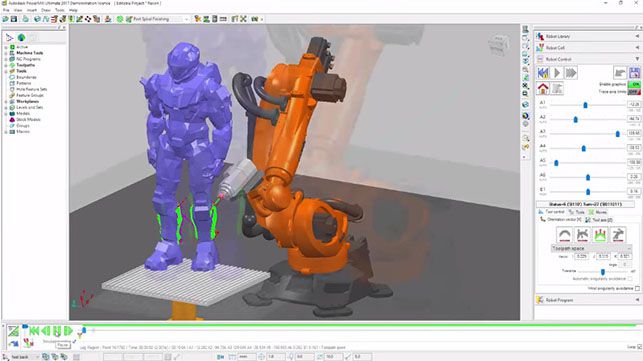Select the Tool axis option

[599, 220]
